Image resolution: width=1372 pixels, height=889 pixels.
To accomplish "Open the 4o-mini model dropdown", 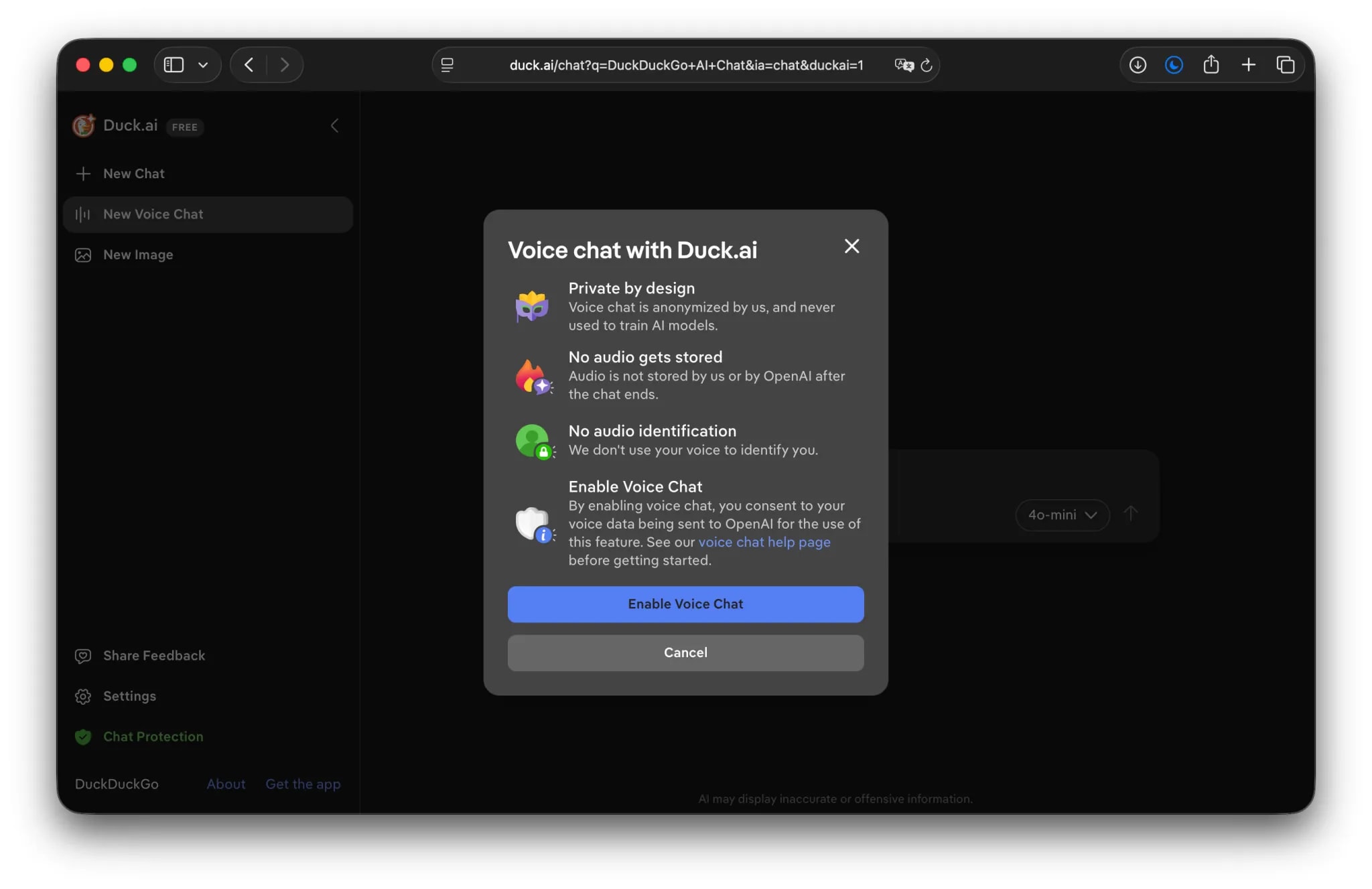I will tap(1061, 515).
